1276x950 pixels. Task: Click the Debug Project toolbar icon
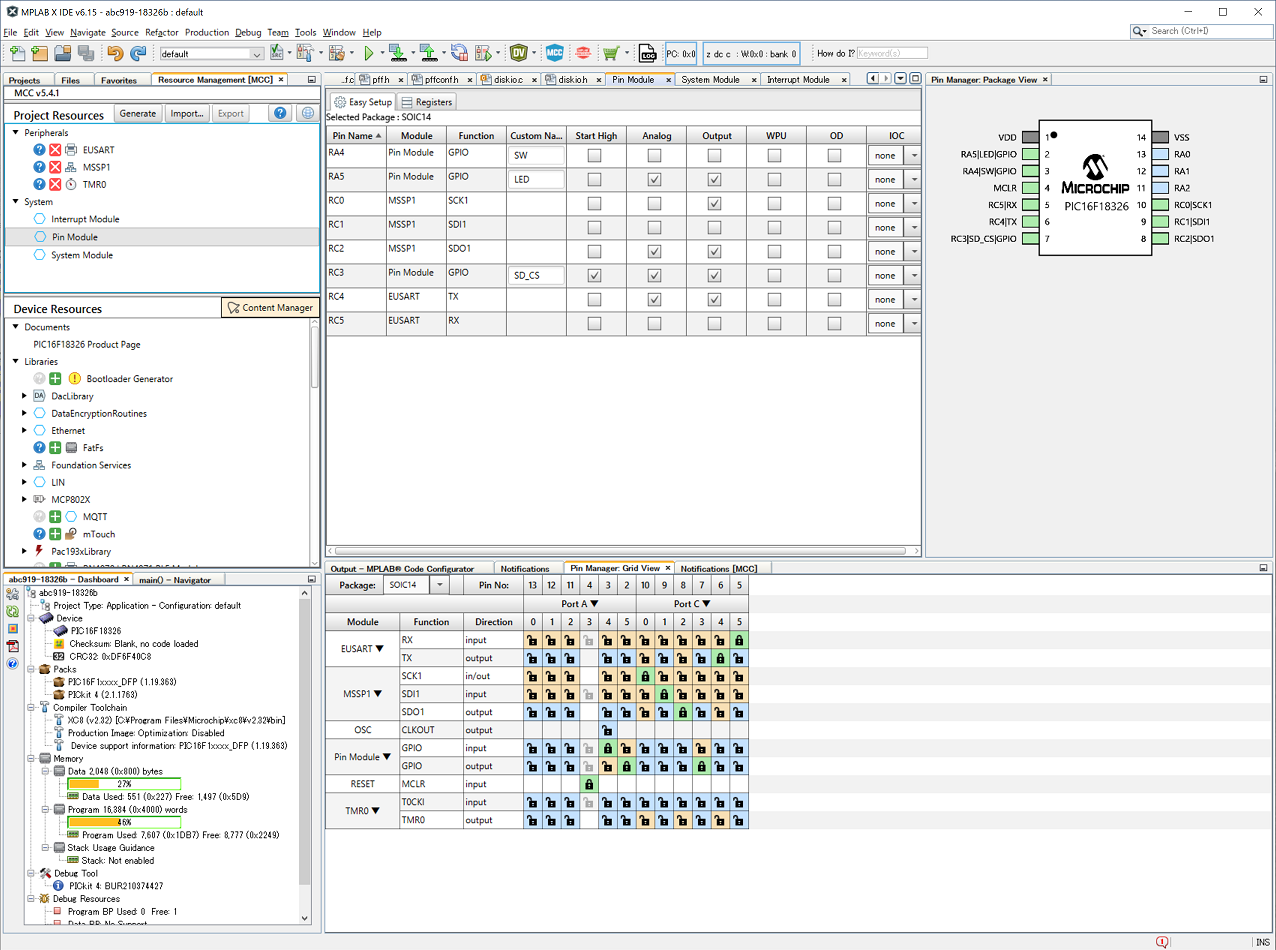(x=485, y=53)
